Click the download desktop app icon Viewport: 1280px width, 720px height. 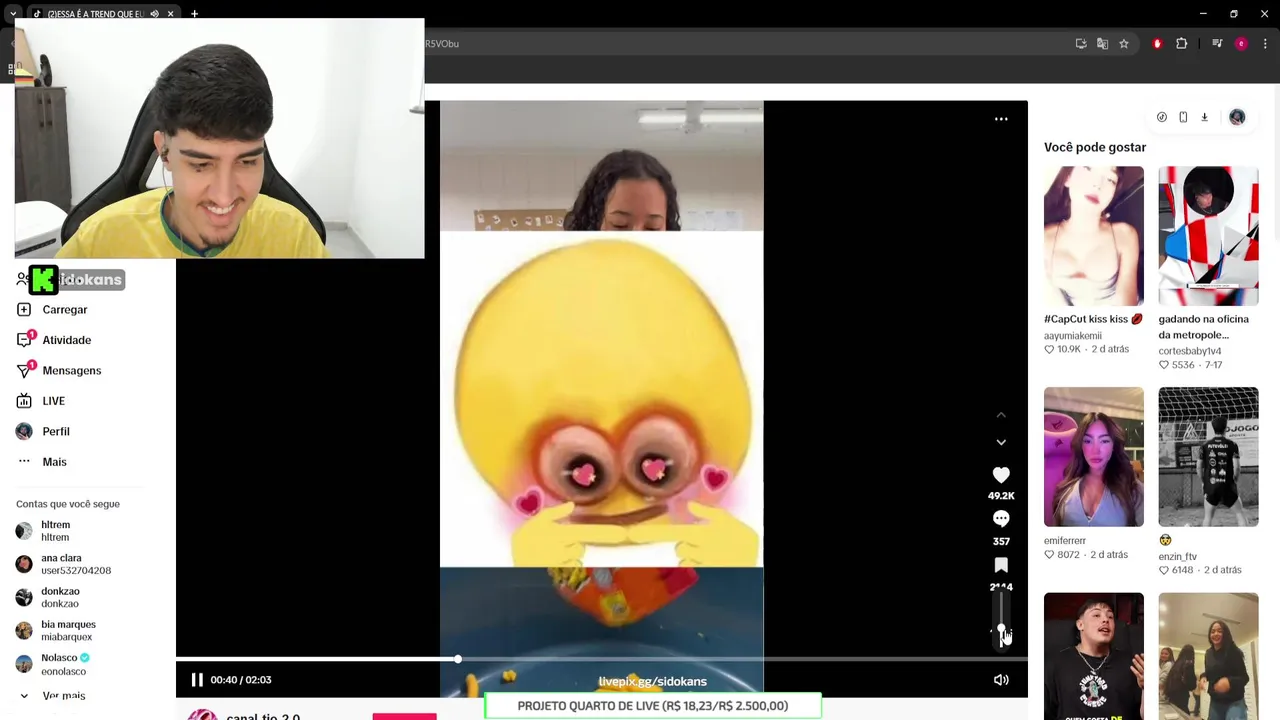click(1204, 117)
